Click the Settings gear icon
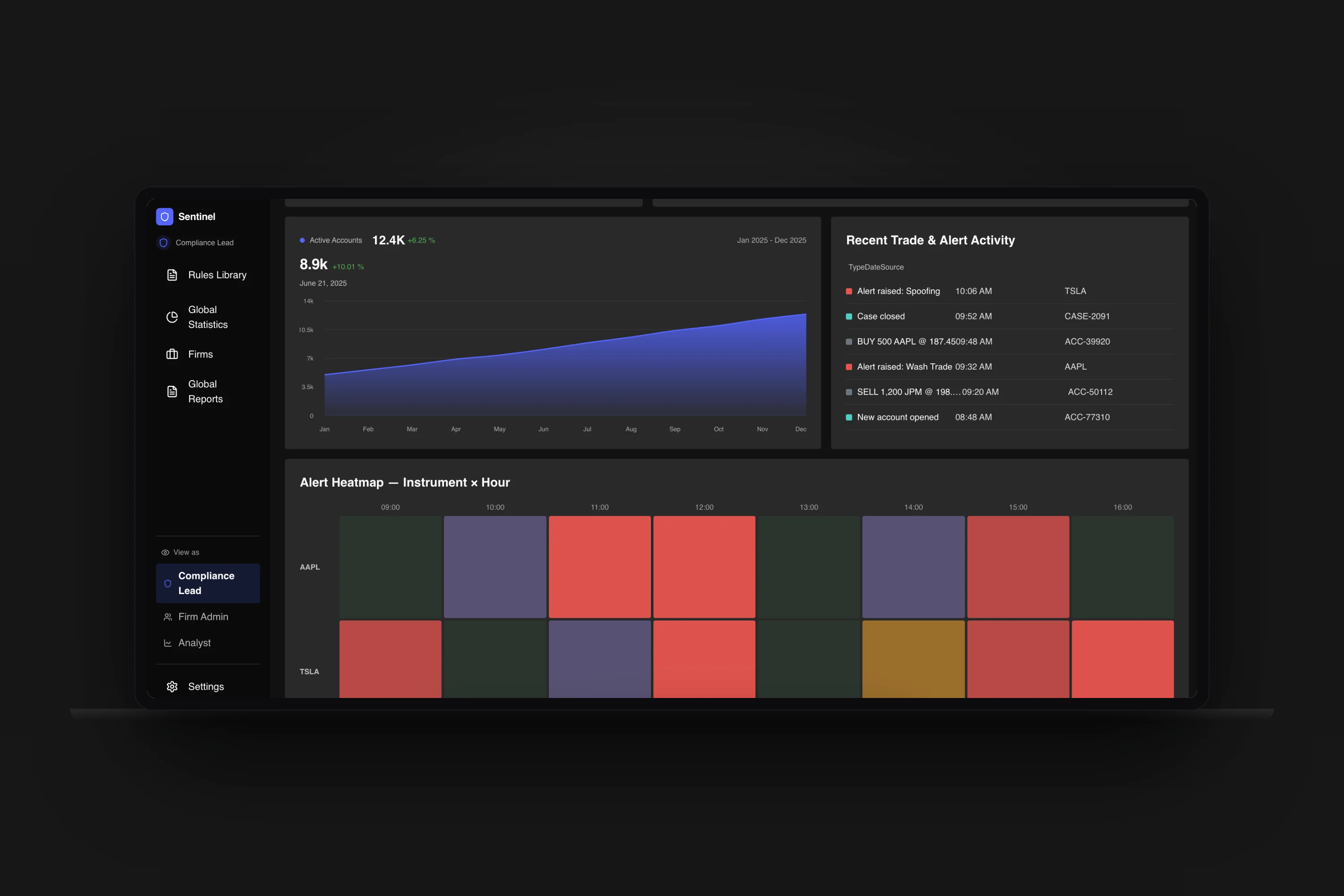 coord(172,686)
